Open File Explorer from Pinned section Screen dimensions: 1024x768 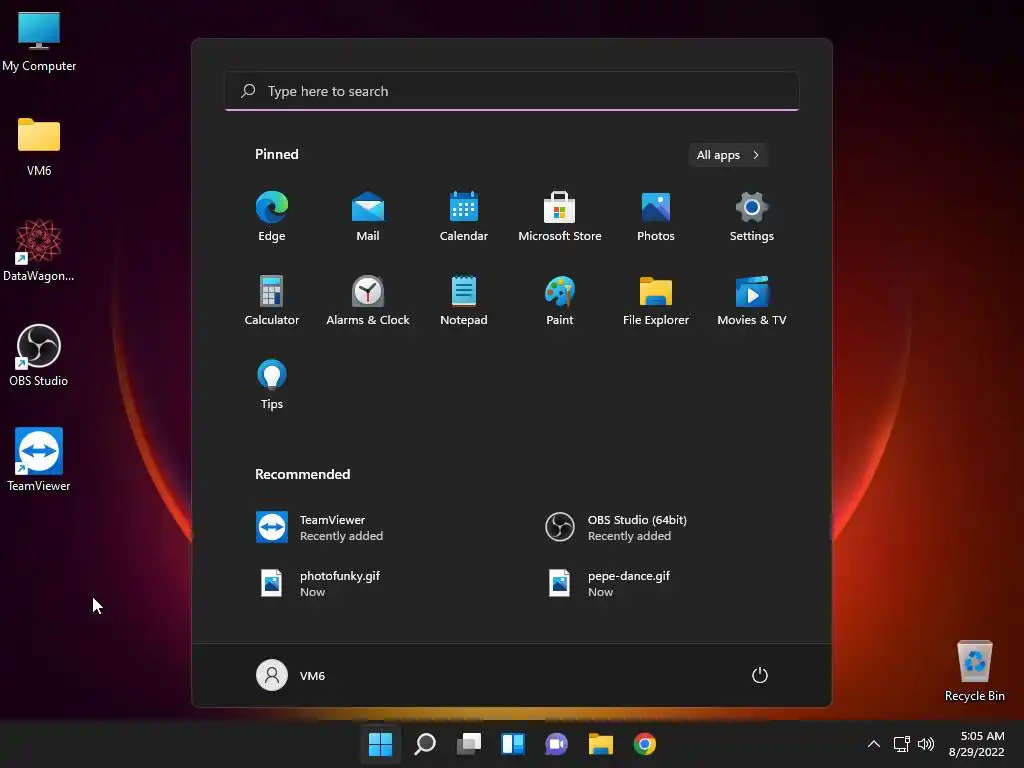[x=656, y=300]
